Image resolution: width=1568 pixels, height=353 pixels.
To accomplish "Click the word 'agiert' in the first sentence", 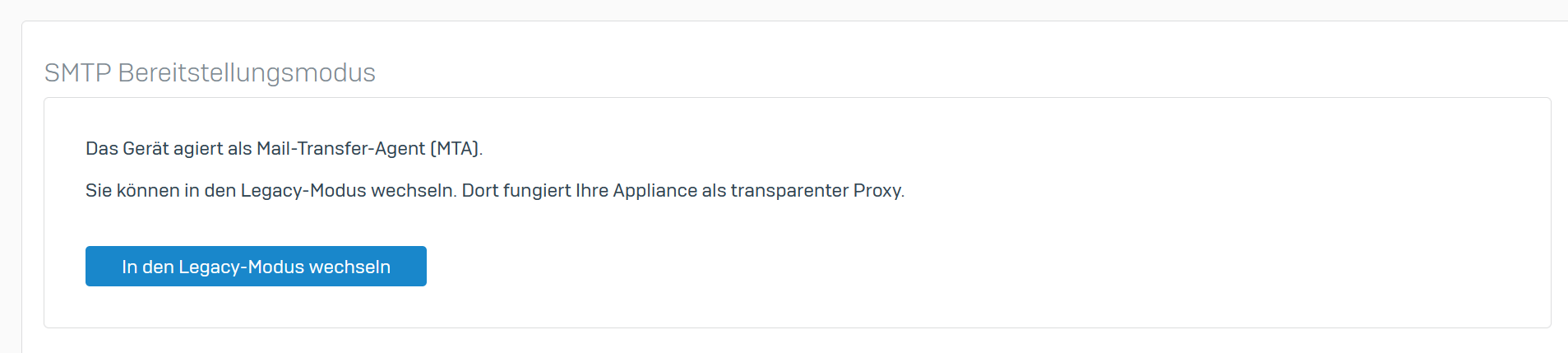I will pos(197,149).
